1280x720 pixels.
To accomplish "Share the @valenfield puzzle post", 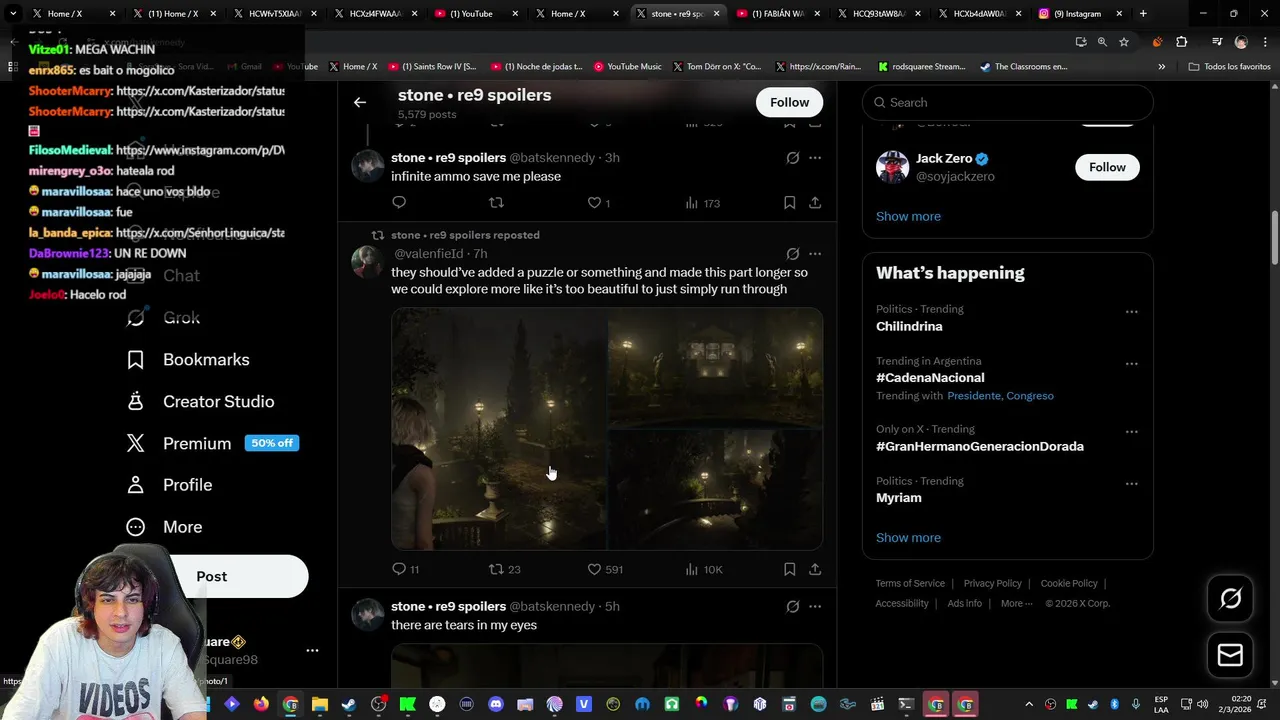I will [815, 569].
